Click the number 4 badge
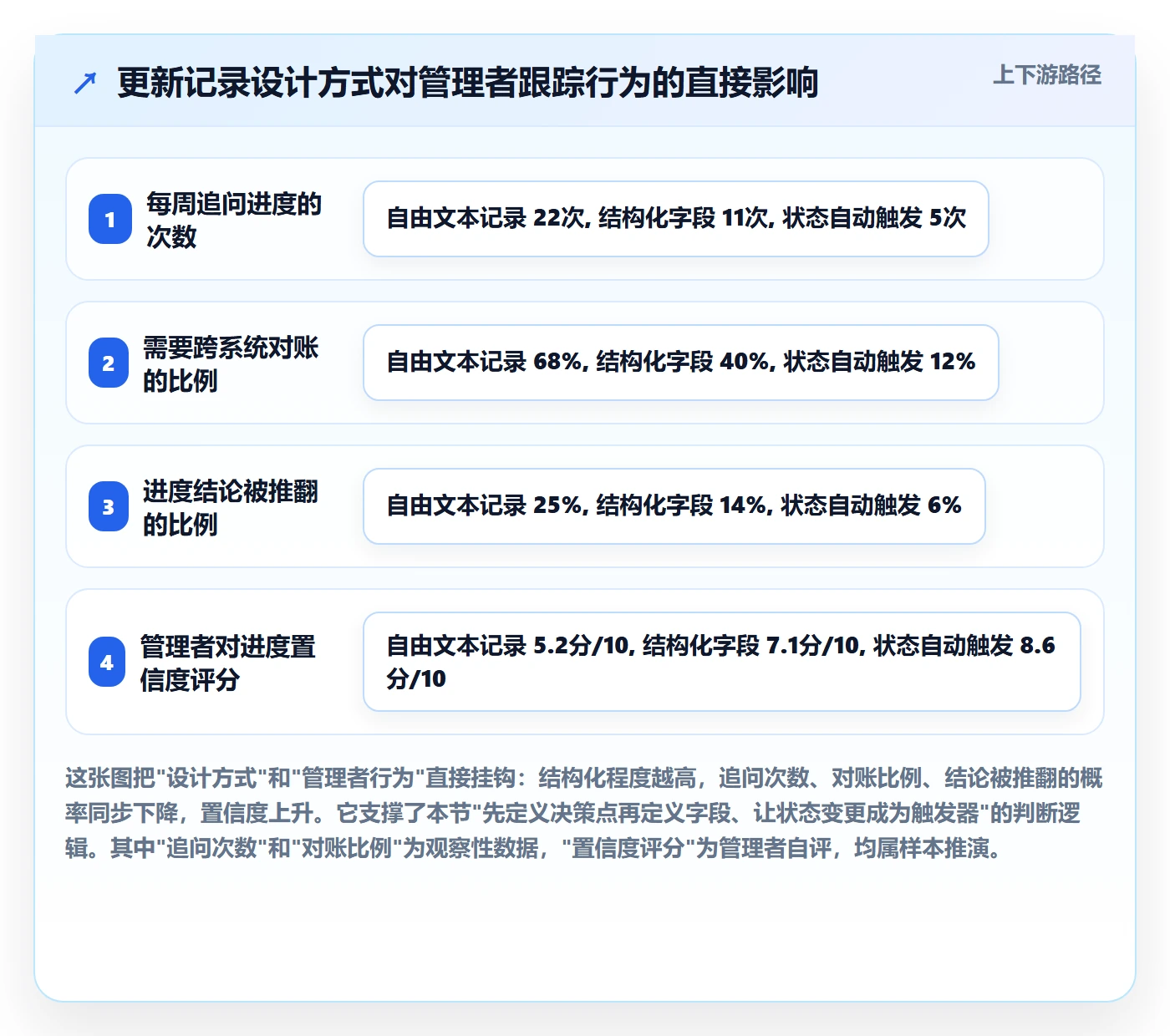This screenshot has width=1170, height=1036. [x=107, y=662]
